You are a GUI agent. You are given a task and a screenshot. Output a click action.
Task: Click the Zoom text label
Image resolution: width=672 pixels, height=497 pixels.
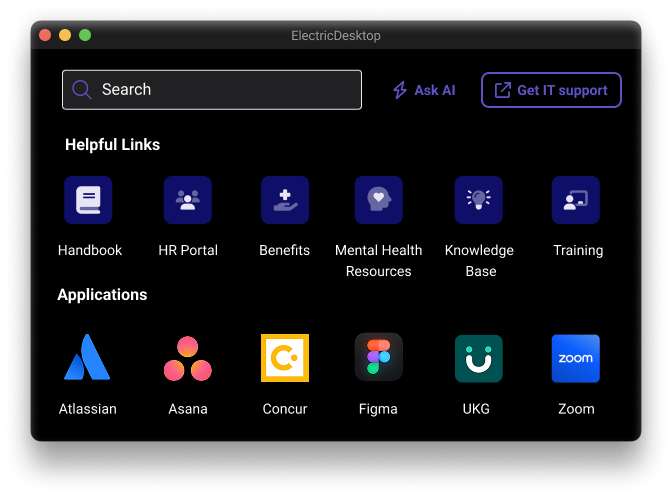(x=576, y=408)
